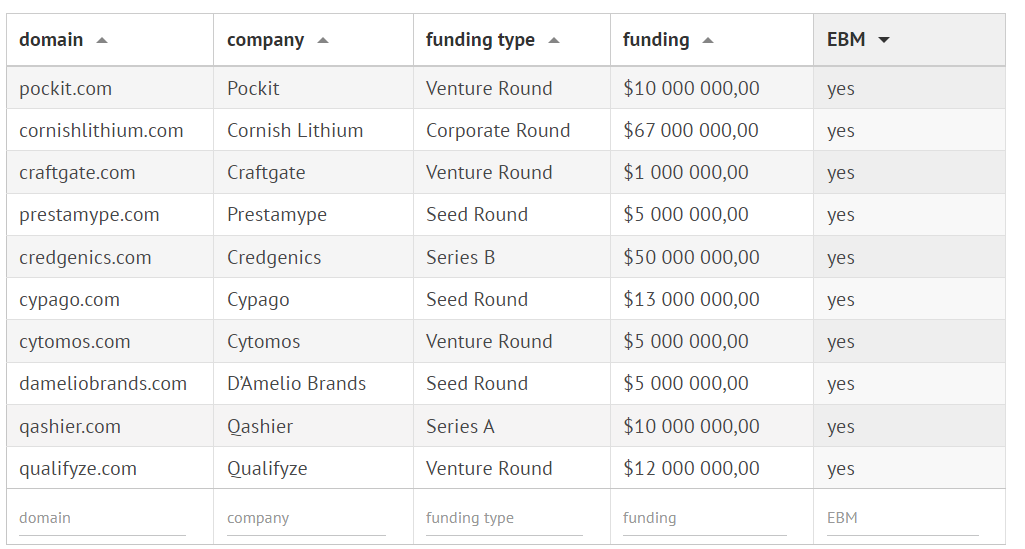Viewport: 1025px width, 549px height.
Task: Focus the funding type filter input
Action: coord(504,518)
